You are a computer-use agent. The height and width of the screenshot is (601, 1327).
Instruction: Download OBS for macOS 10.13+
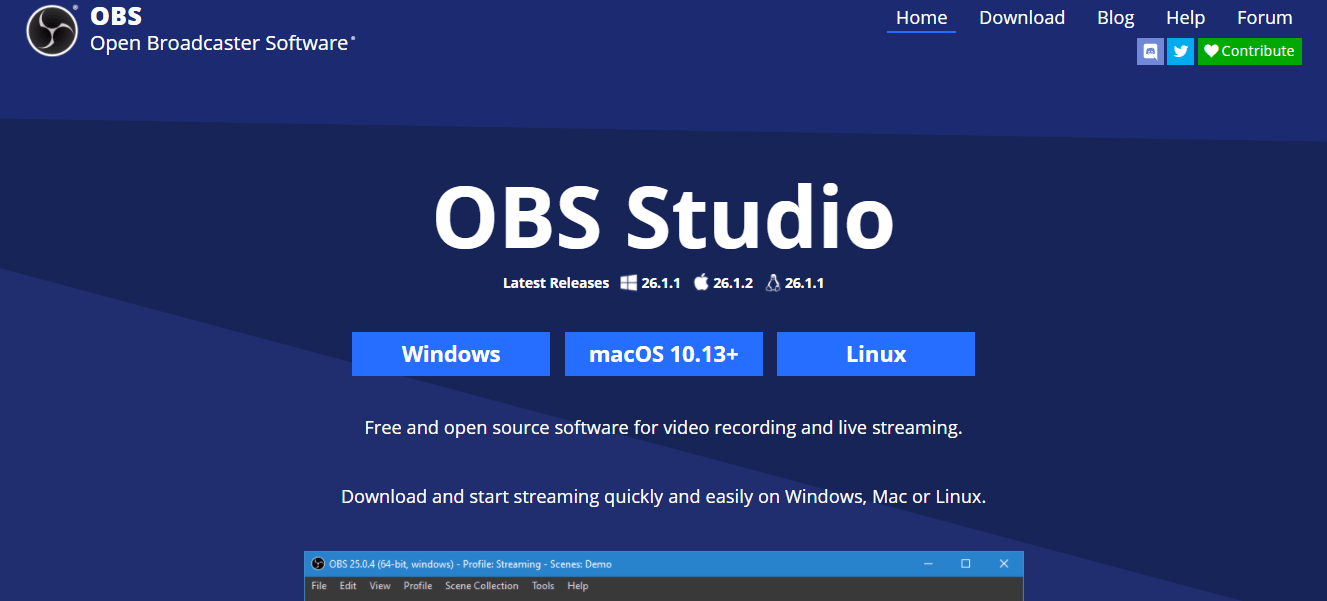pos(664,354)
